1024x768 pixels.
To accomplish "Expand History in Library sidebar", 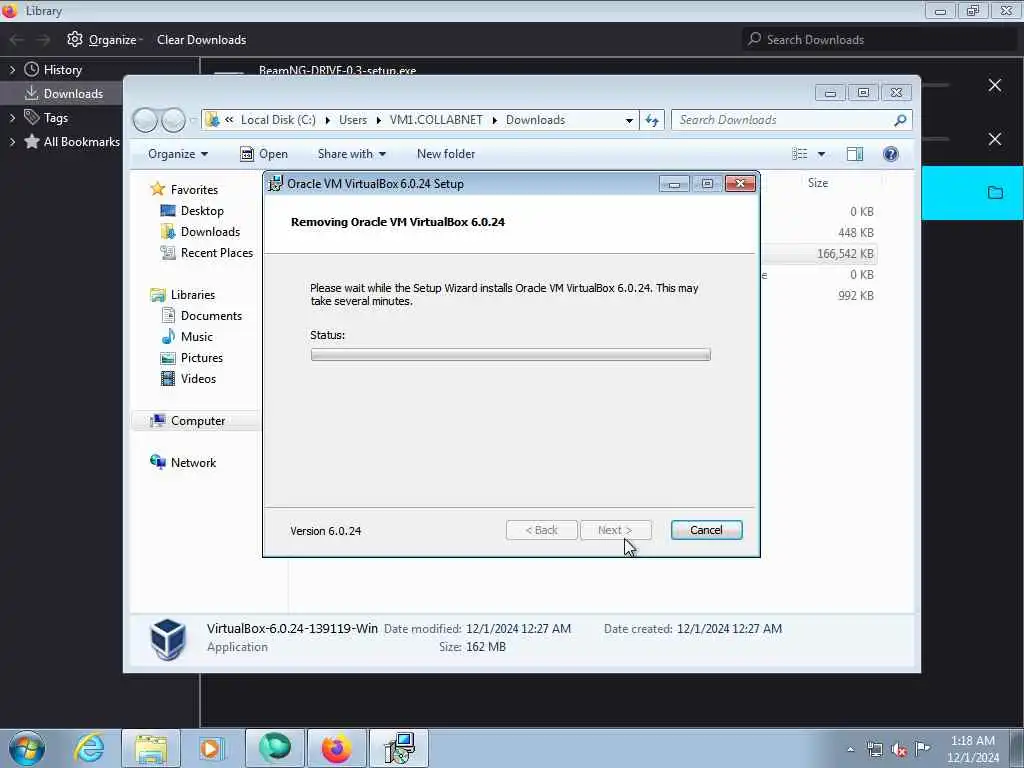I will (12, 70).
